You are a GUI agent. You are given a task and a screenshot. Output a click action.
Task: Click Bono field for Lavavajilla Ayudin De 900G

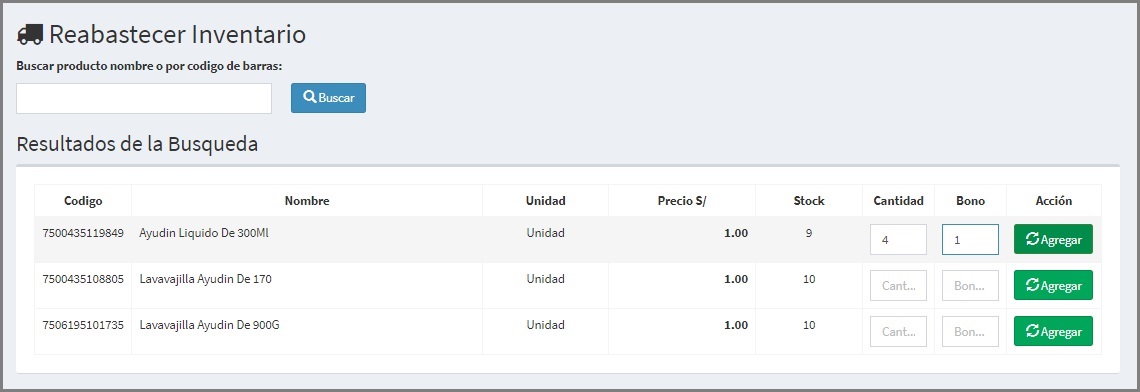(971, 331)
